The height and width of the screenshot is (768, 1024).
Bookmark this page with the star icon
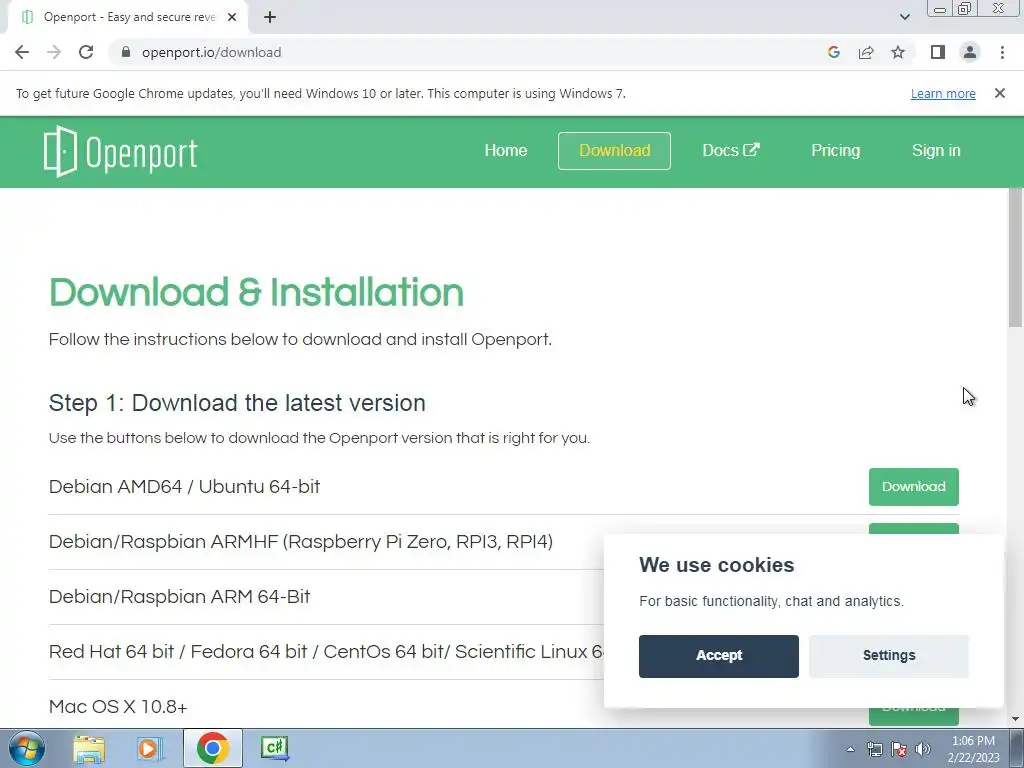pos(898,52)
